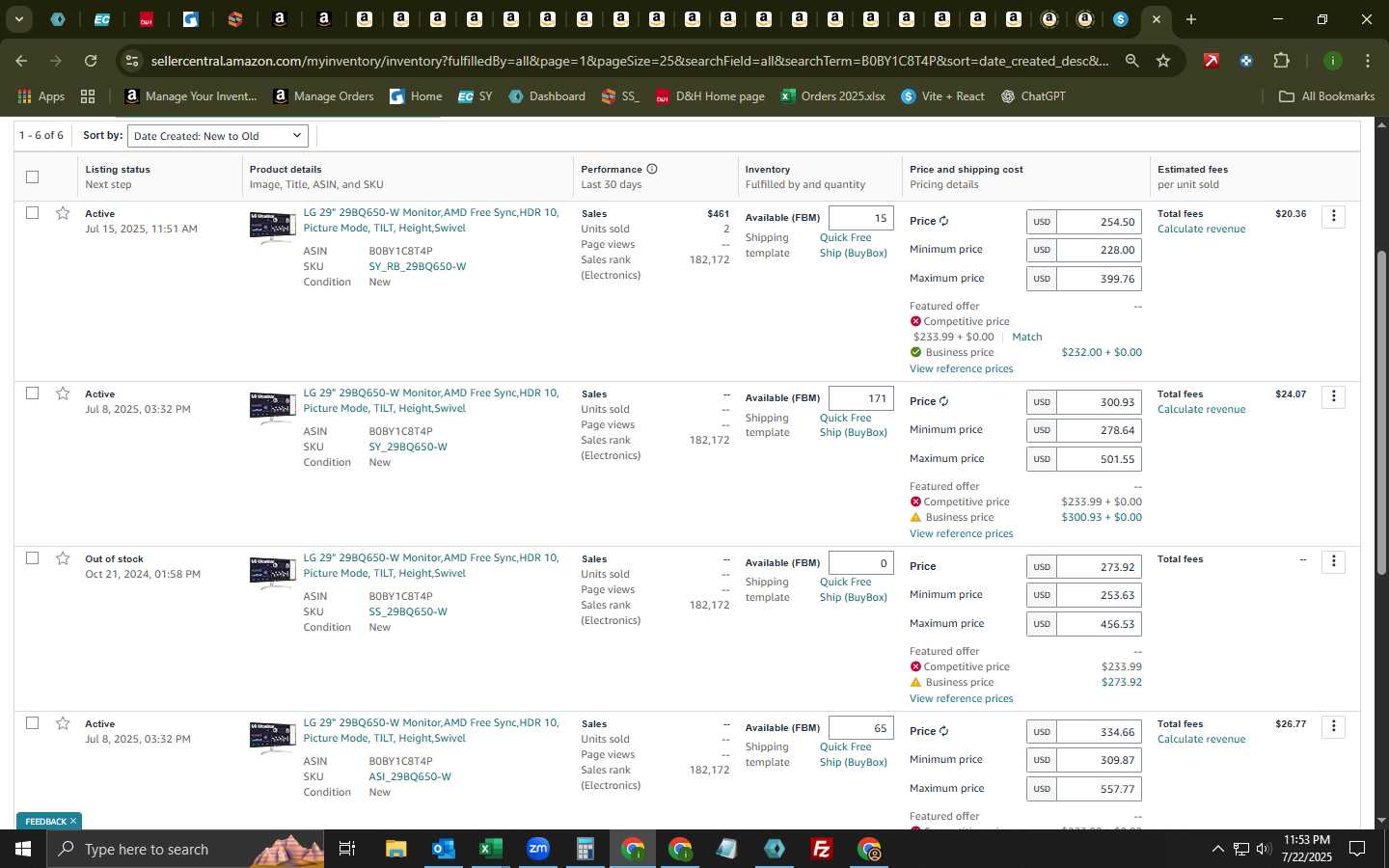This screenshot has height=868, width=1389.
Task: Open the actions menu for the out of stock listing
Action: click(1334, 561)
